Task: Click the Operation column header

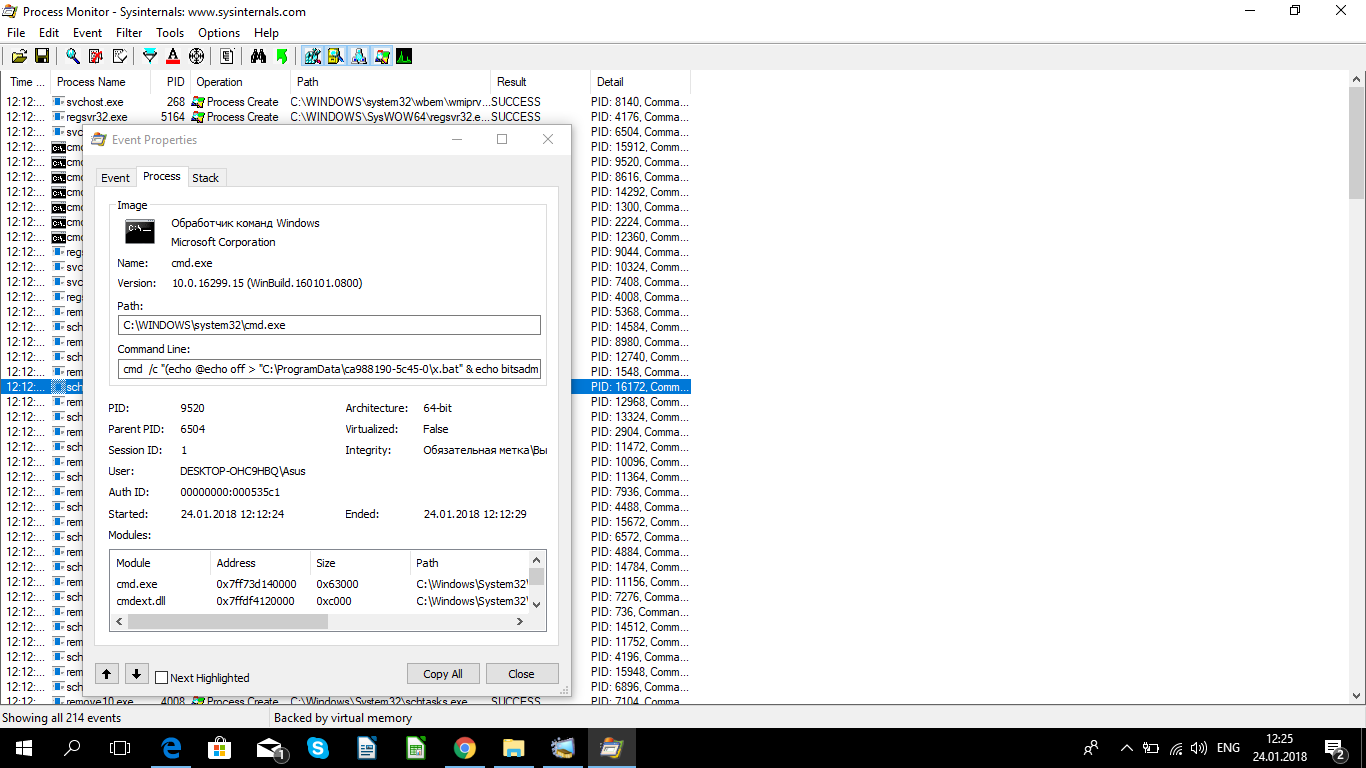Action: (240, 82)
